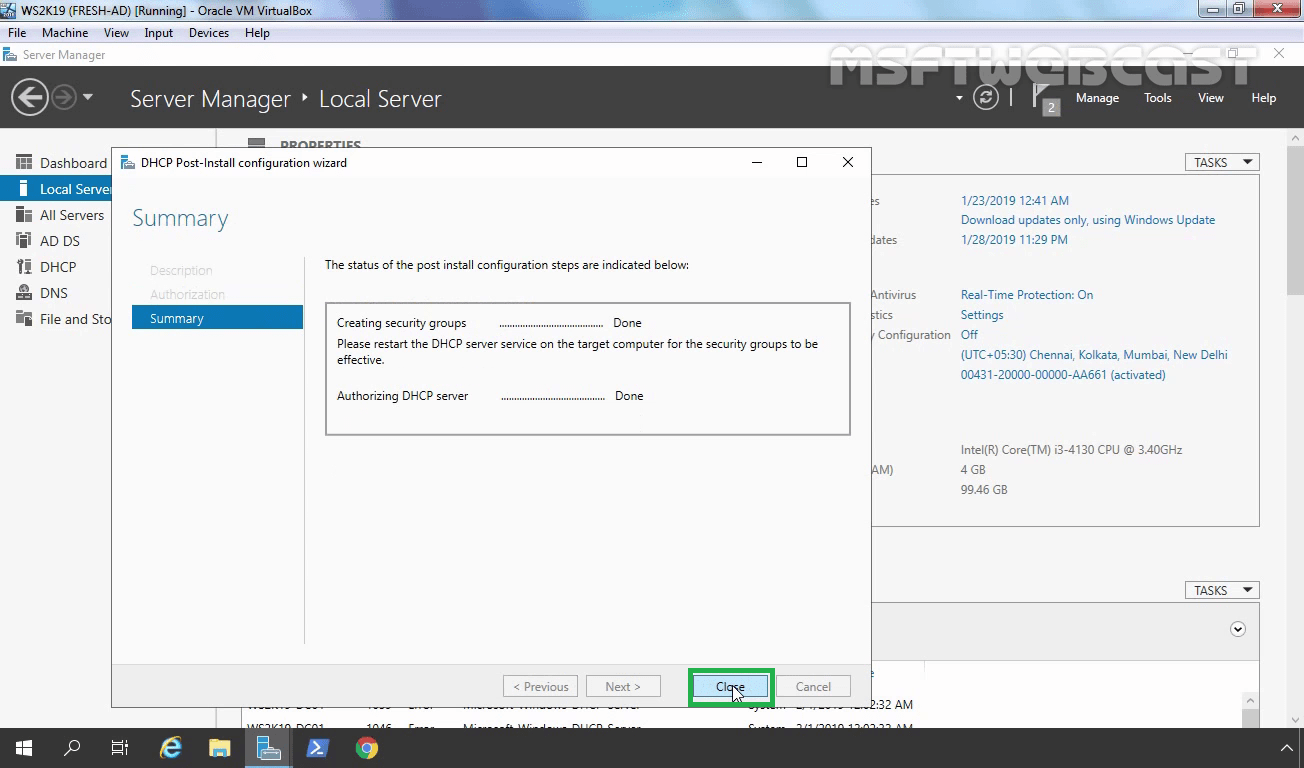
Task: Open the lower TASKS dropdown
Action: point(1220,589)
